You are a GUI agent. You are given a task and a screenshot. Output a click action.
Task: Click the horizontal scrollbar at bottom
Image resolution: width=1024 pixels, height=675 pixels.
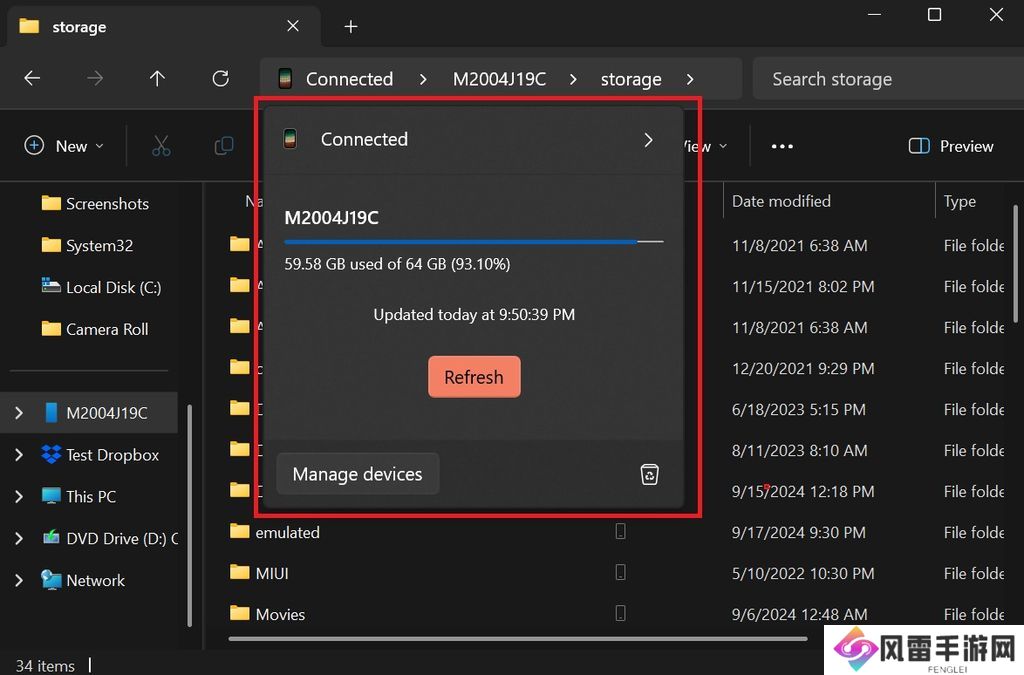(517, 638)
